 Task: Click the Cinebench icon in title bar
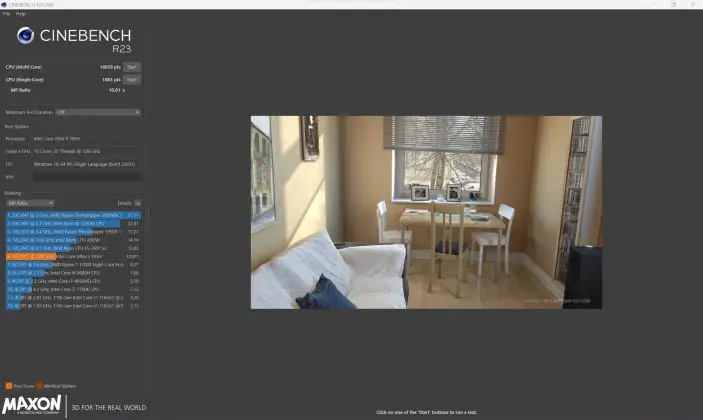pos(4,4)
